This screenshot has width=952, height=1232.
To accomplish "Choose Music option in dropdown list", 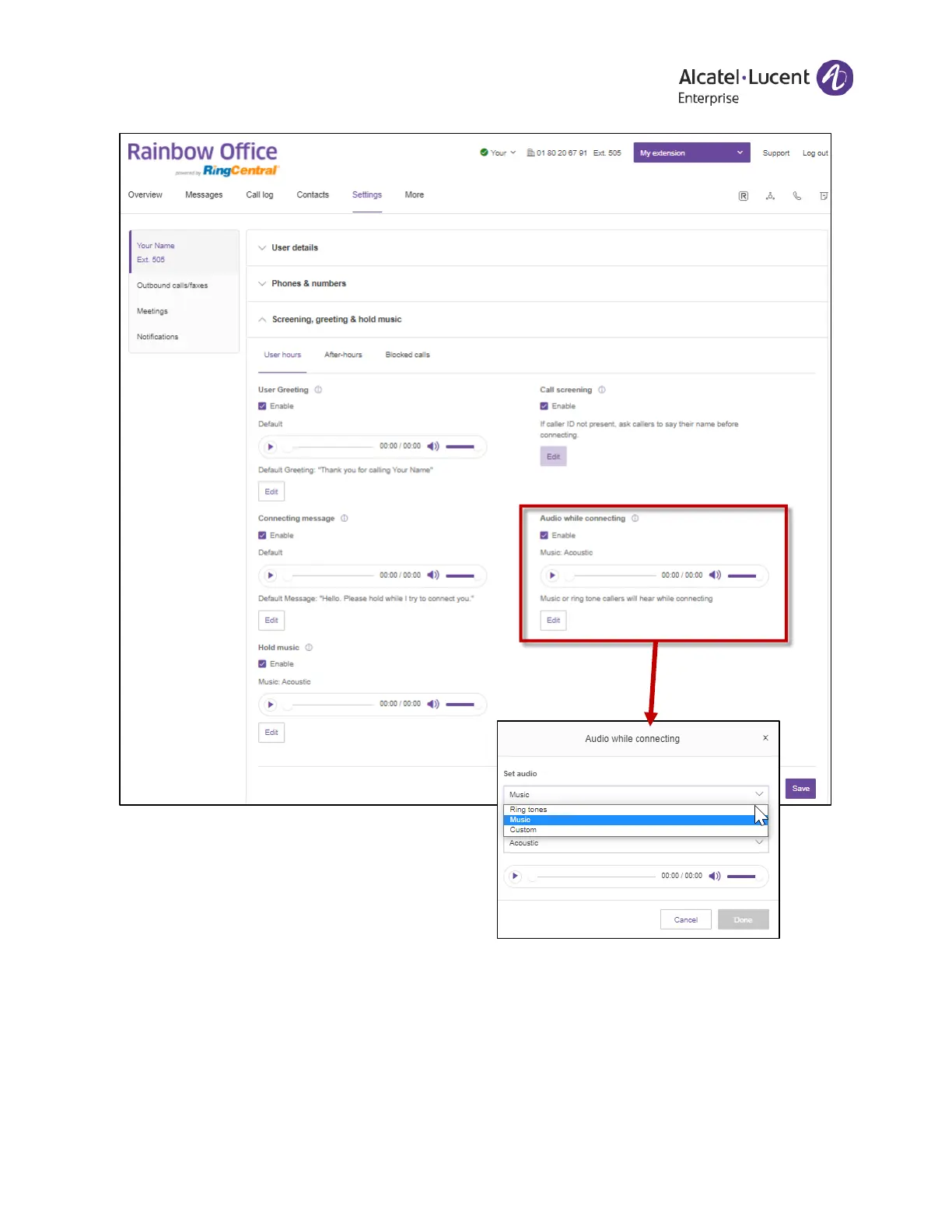I will (x=635, y=820).
